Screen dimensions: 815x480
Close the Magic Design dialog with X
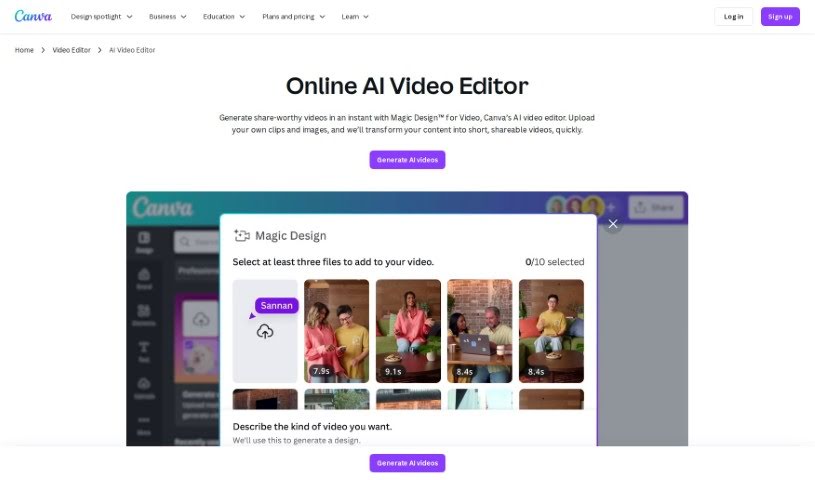point(613,224)
